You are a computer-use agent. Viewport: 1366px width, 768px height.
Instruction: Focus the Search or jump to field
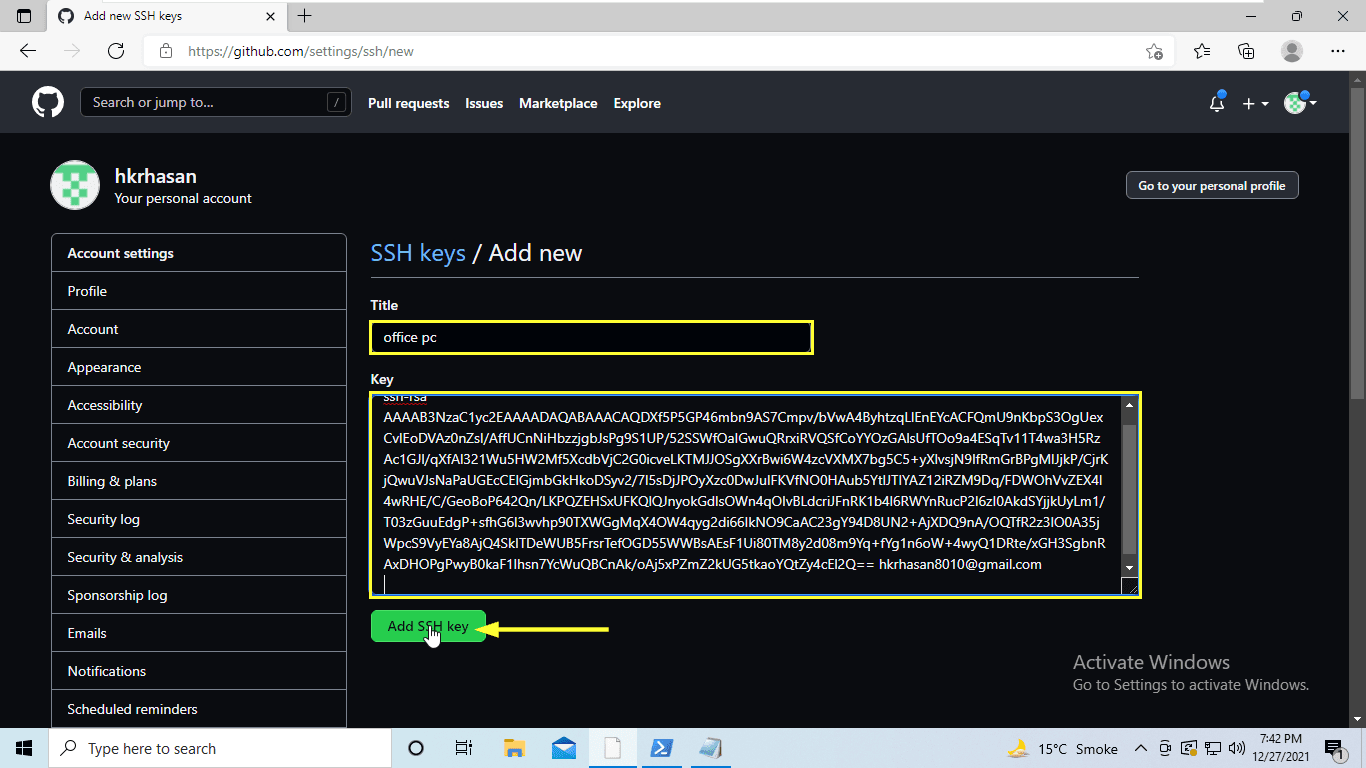[216, 102]
